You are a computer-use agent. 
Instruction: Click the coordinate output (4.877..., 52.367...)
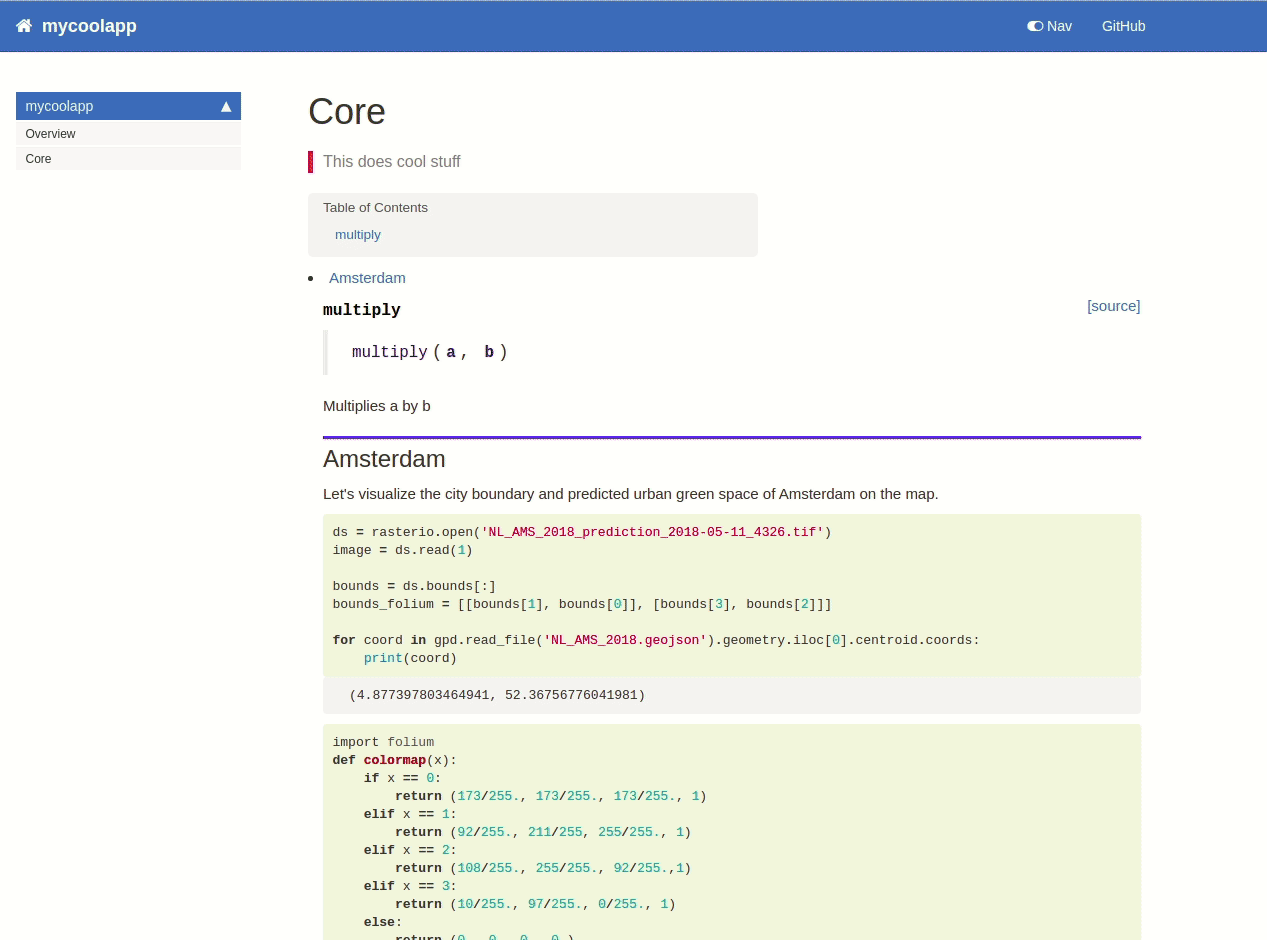pos(497,695)
